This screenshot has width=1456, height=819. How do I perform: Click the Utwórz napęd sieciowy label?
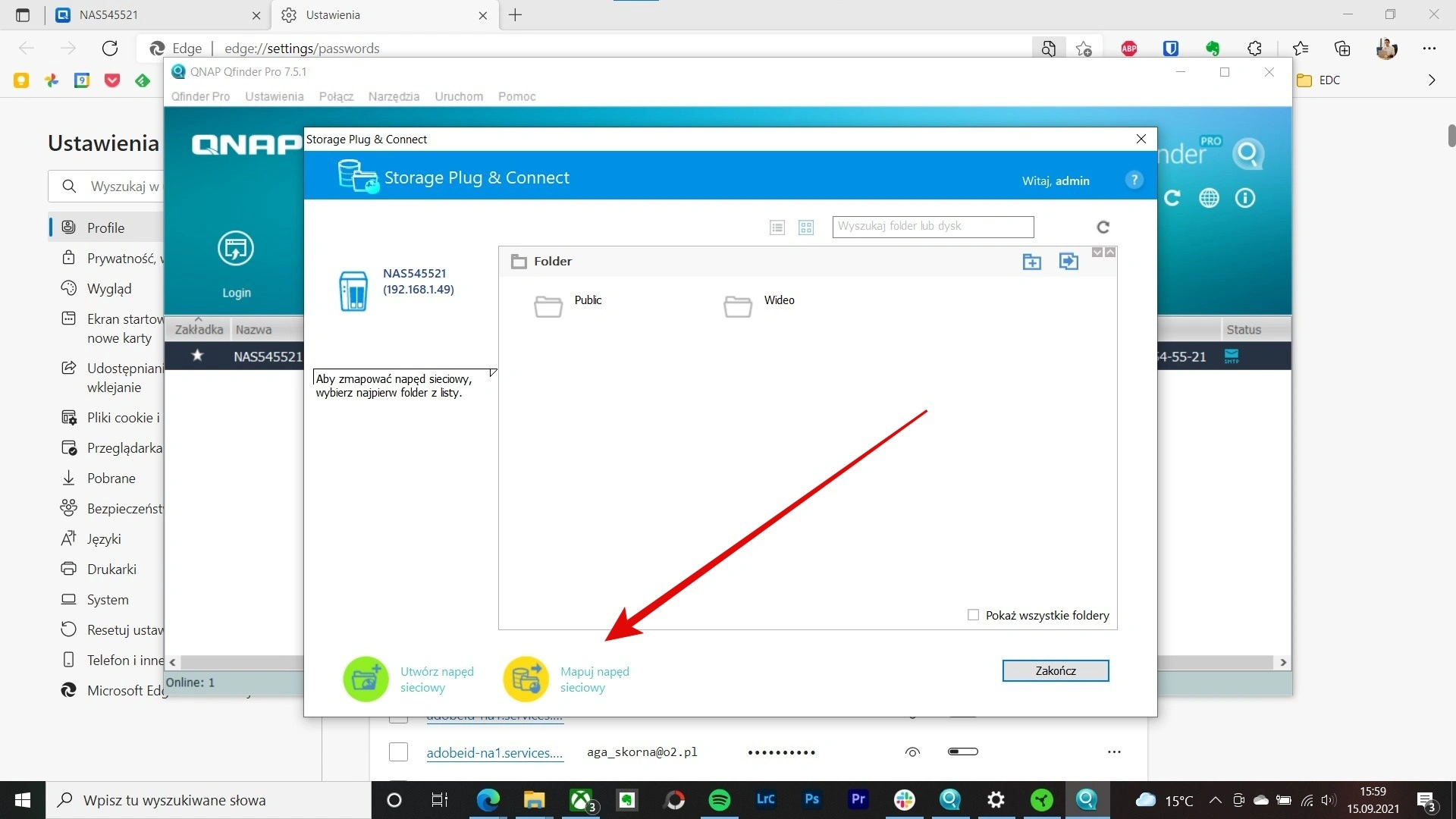click(437, 679)
